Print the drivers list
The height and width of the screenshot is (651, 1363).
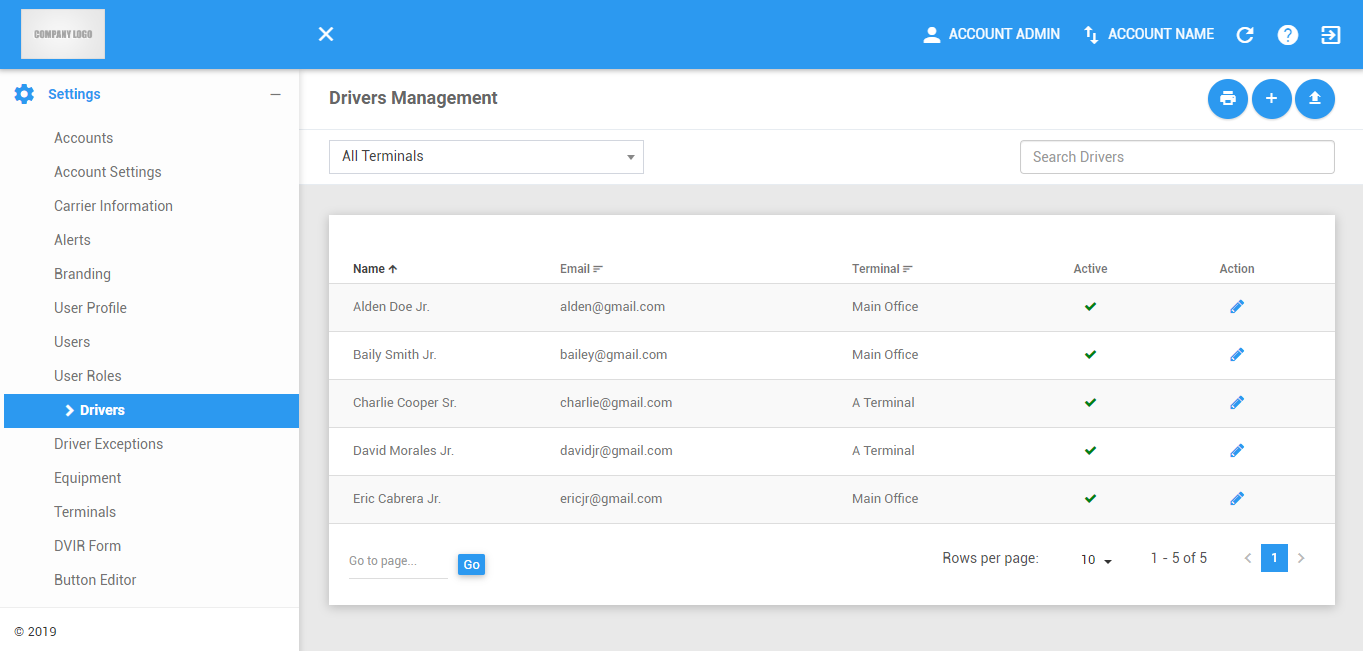[1228, 98]
